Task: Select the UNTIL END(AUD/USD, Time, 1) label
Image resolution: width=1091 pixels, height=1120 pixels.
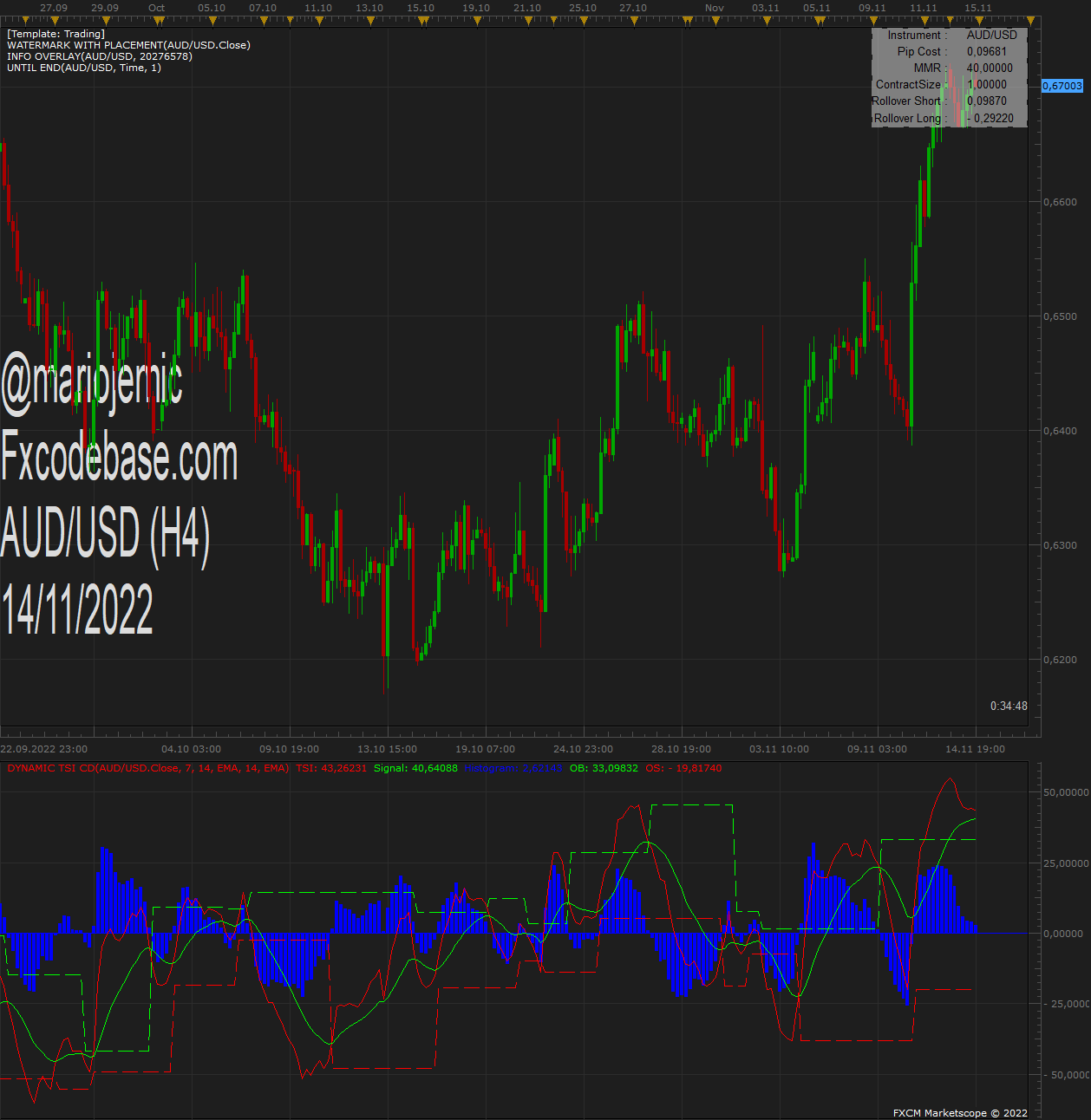Action: pos(84,68)
